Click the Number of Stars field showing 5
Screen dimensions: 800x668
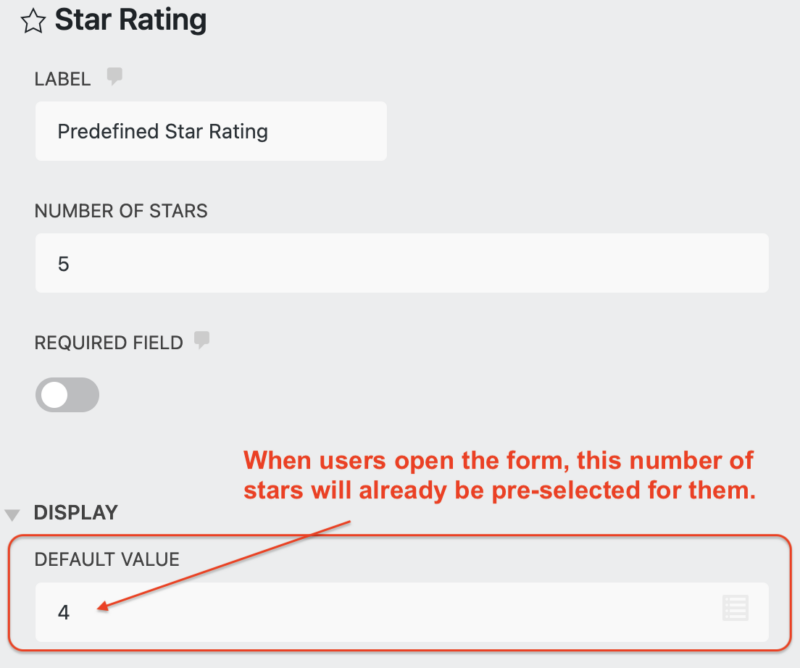(400, 263)
